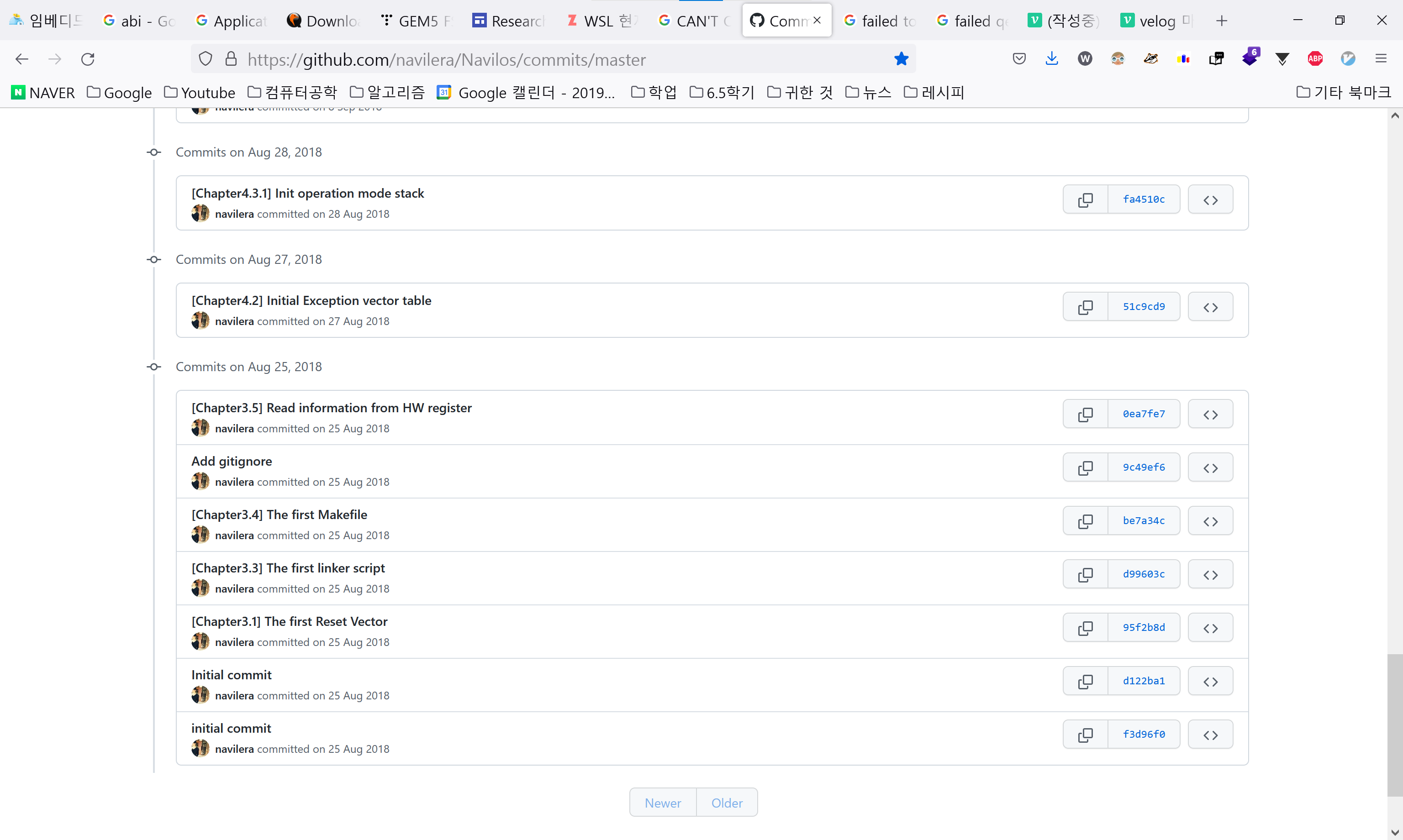Viewport: 1403px width, 840px height.
Task: Open commit hash 0ea7fe7 link
Action: 1143,415
